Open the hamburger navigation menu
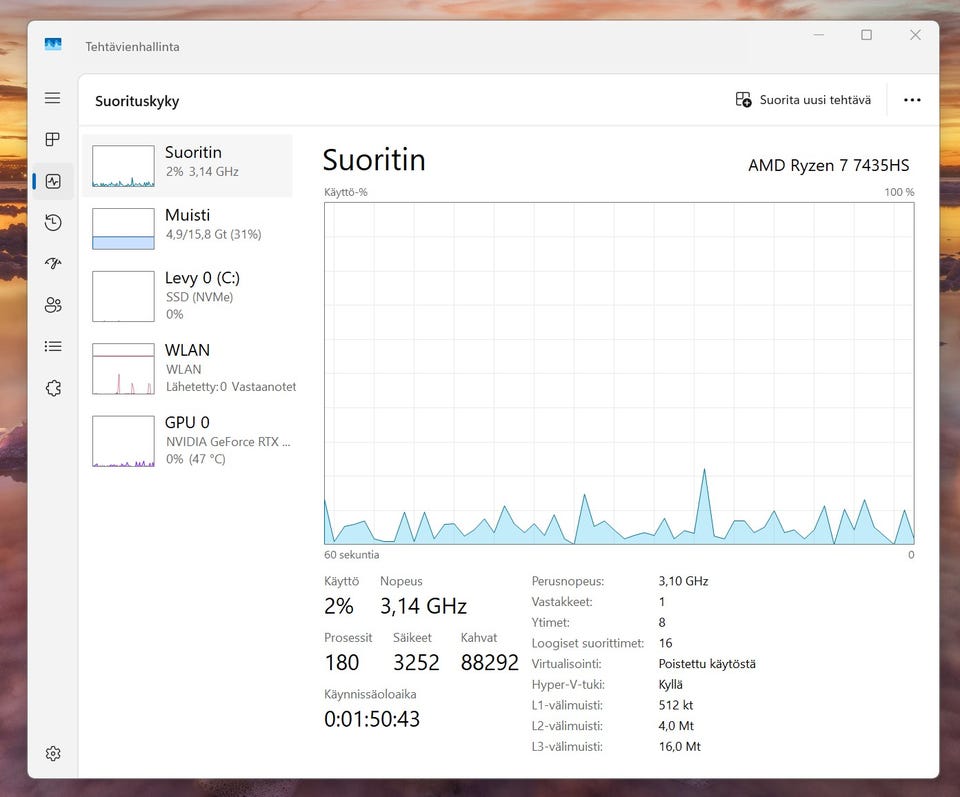The width and height of the screenshot is (960, 797). (53, 98)
